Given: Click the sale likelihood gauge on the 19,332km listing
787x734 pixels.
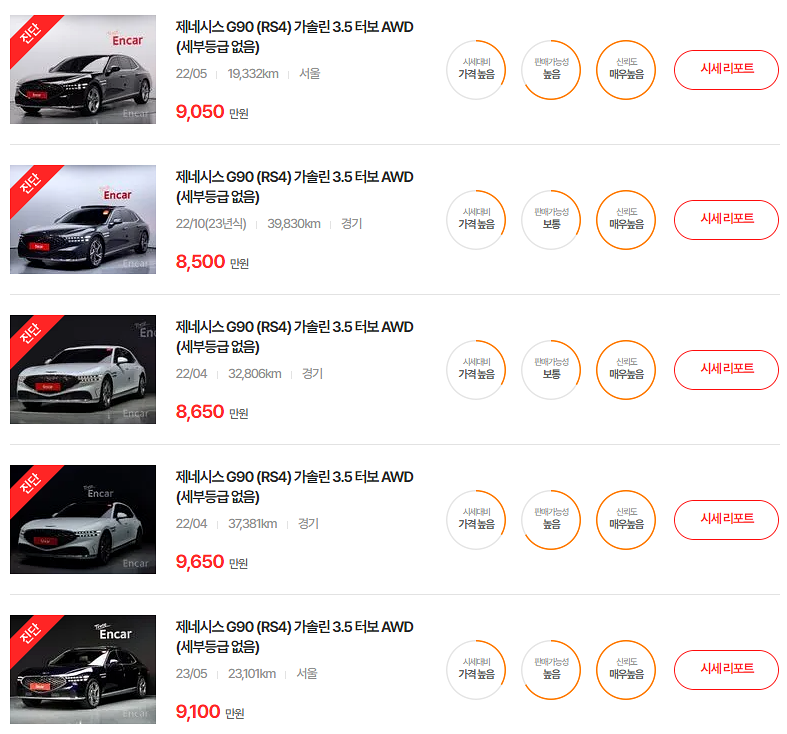Looking at the screenshot, I should coord(551,70).
